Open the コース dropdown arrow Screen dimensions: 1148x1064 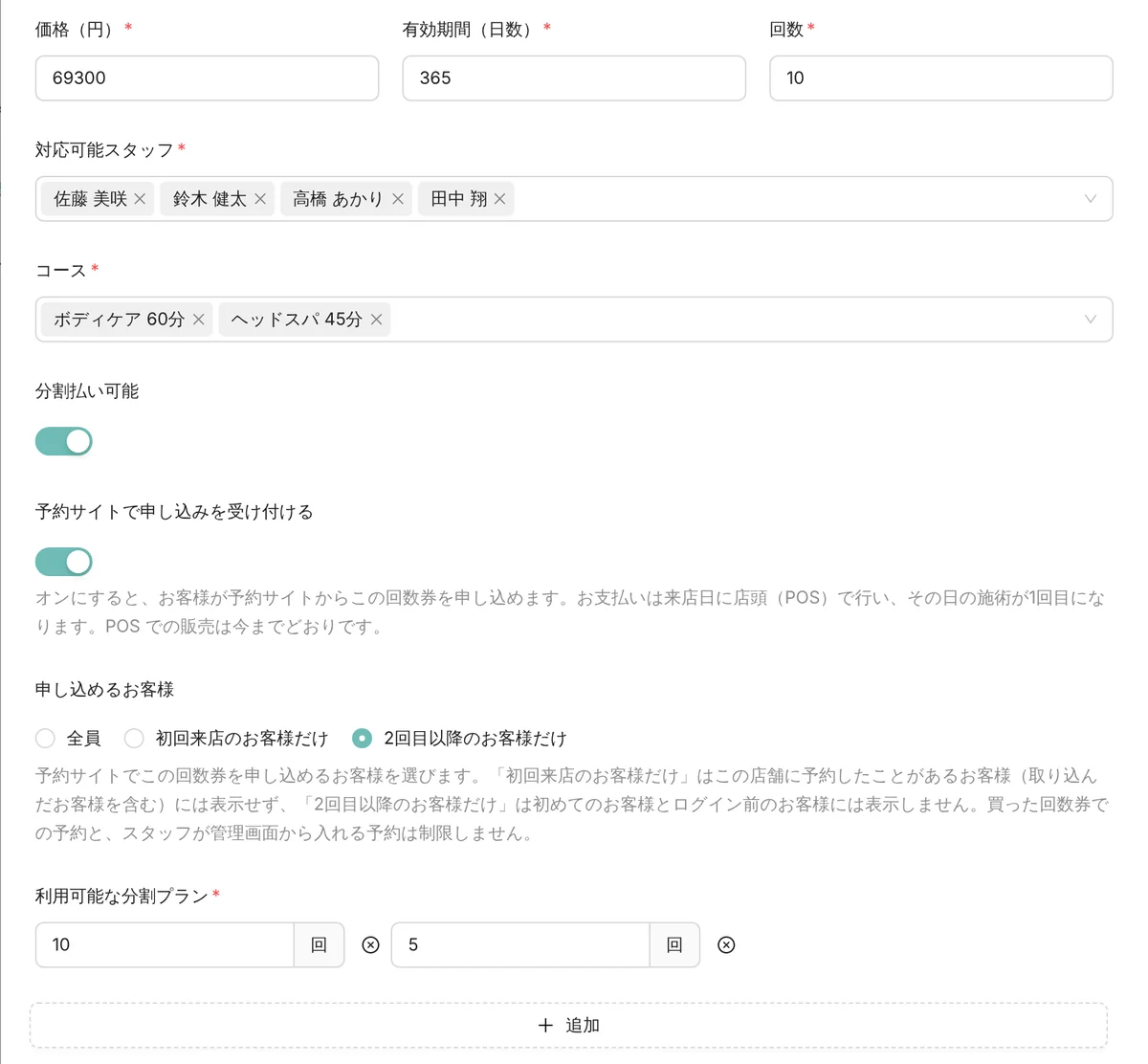click(x=1090, y=320)
